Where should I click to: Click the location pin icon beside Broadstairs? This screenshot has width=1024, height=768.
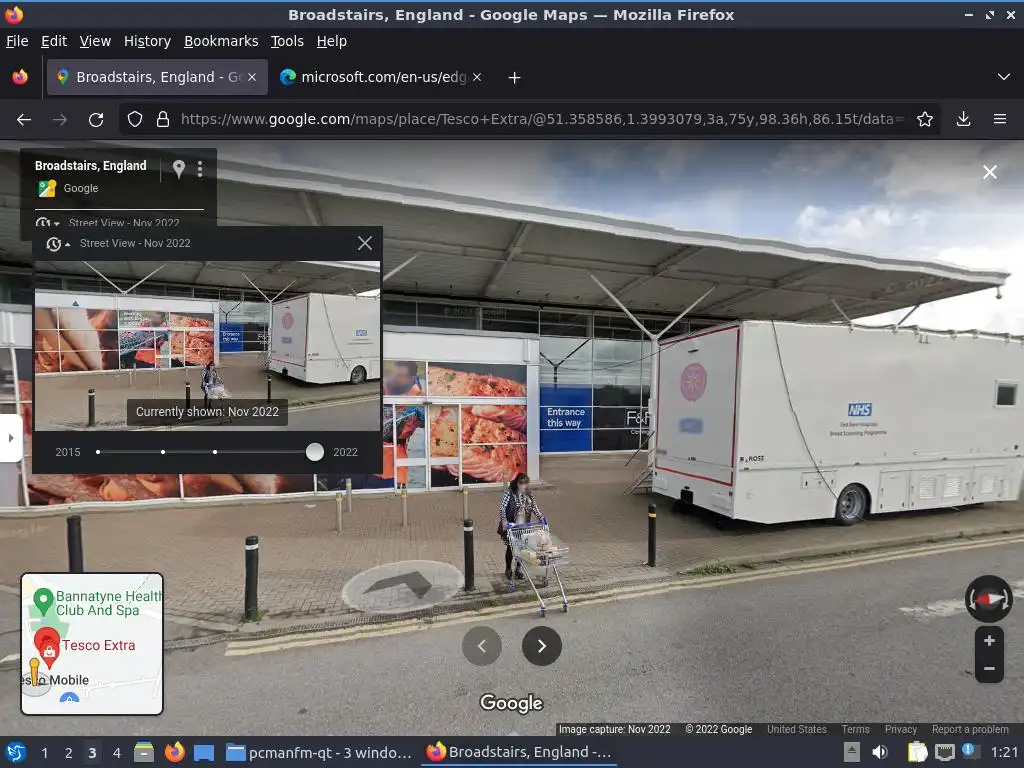(178, 168)
